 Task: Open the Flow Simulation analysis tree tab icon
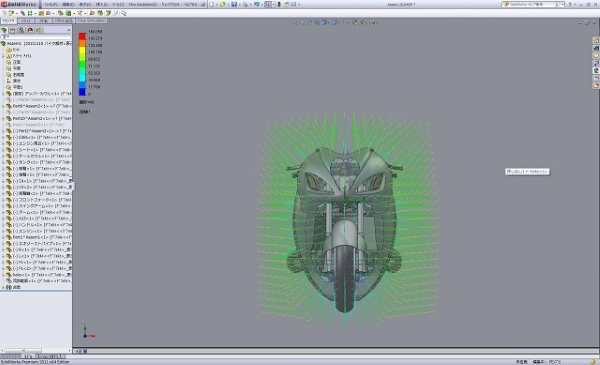(x=39, y=30)
